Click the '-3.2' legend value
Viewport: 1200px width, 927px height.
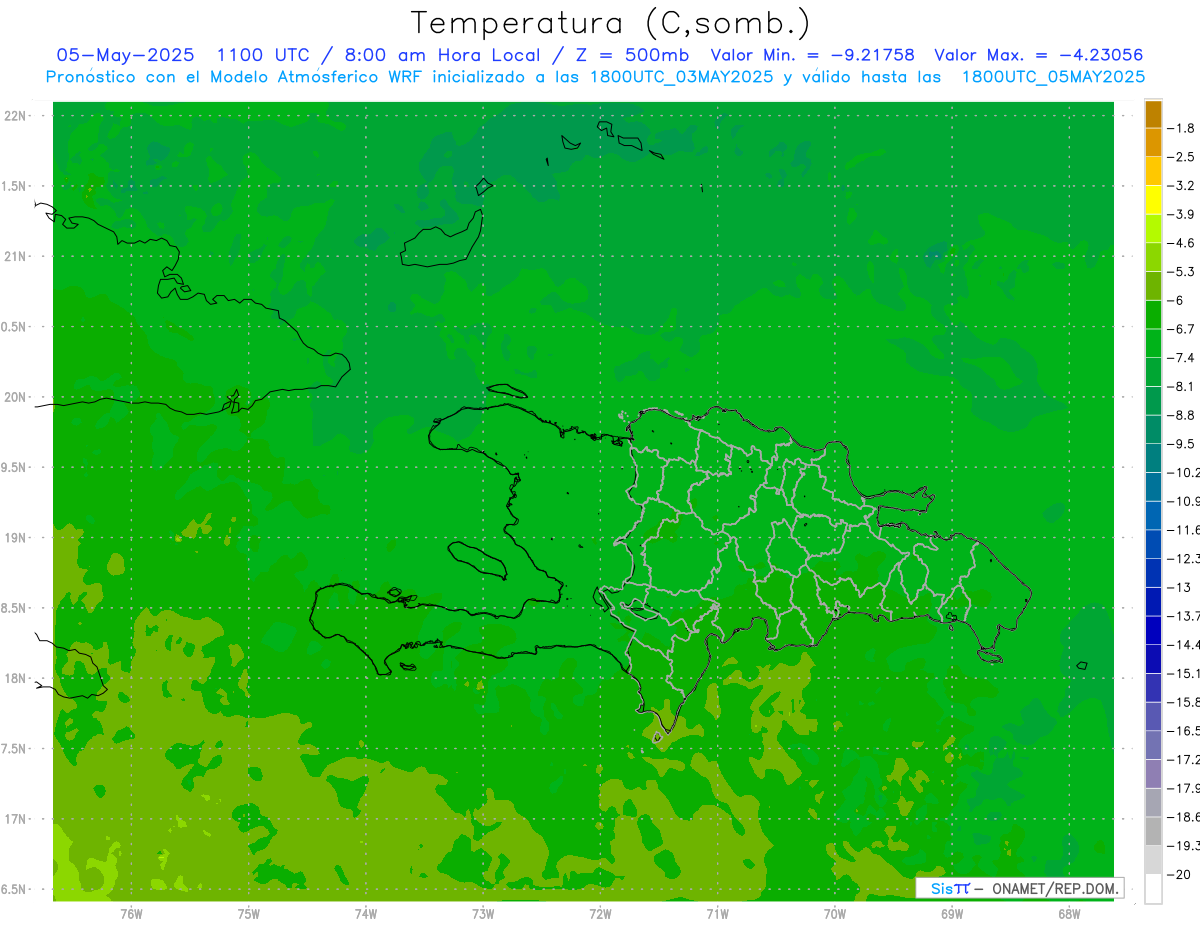pos(1180,185)
